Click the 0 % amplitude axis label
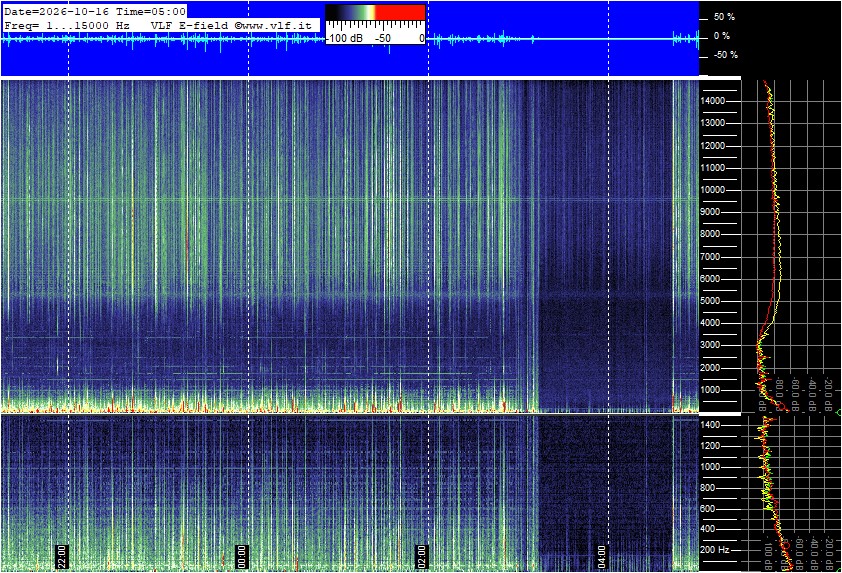This screenshot has height=573, width=842. pyautogui.click(x=722, y=36)
